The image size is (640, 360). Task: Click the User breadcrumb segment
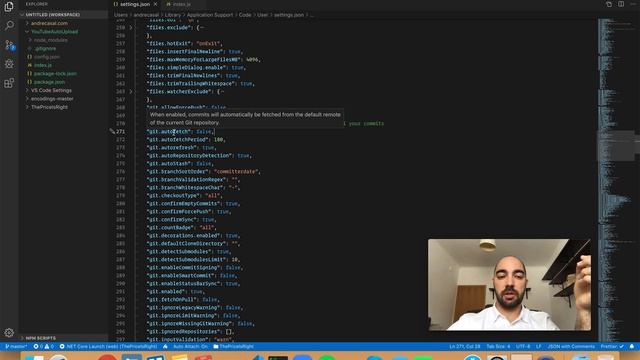pyautogui.click(x=262, y=15)
